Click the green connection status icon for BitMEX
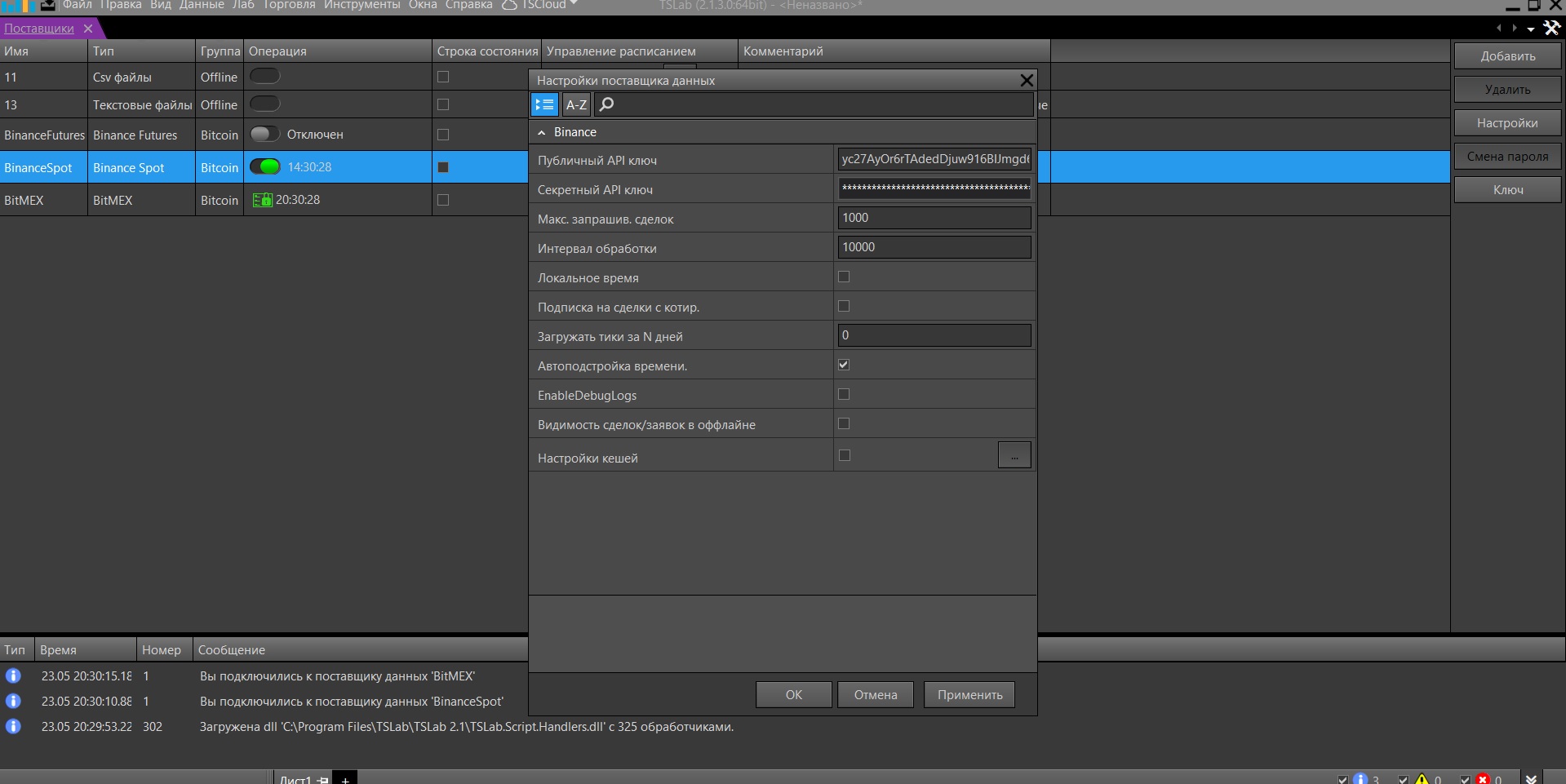 [262, 200]
